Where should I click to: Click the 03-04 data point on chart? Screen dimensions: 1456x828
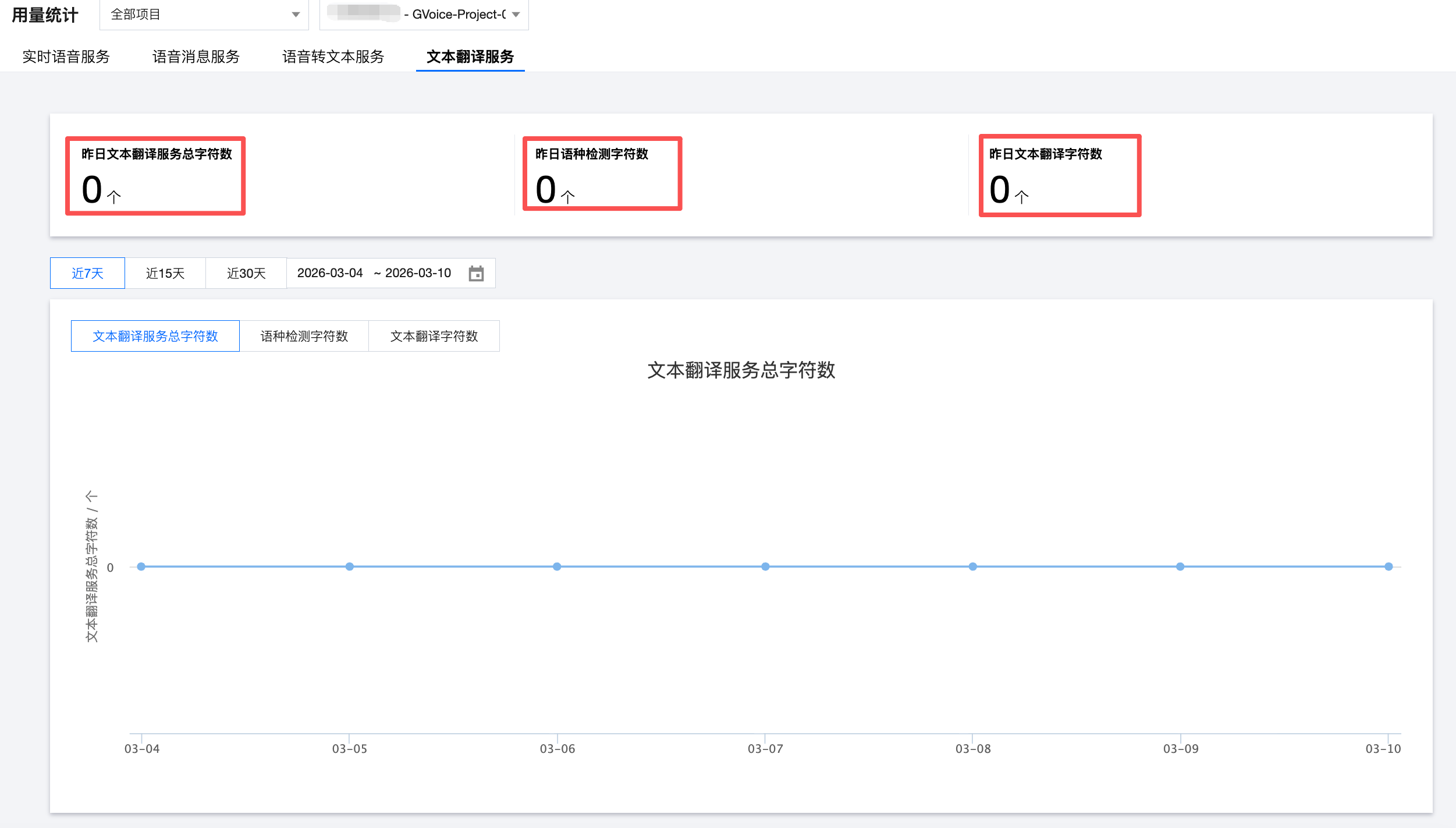point(141,567)
